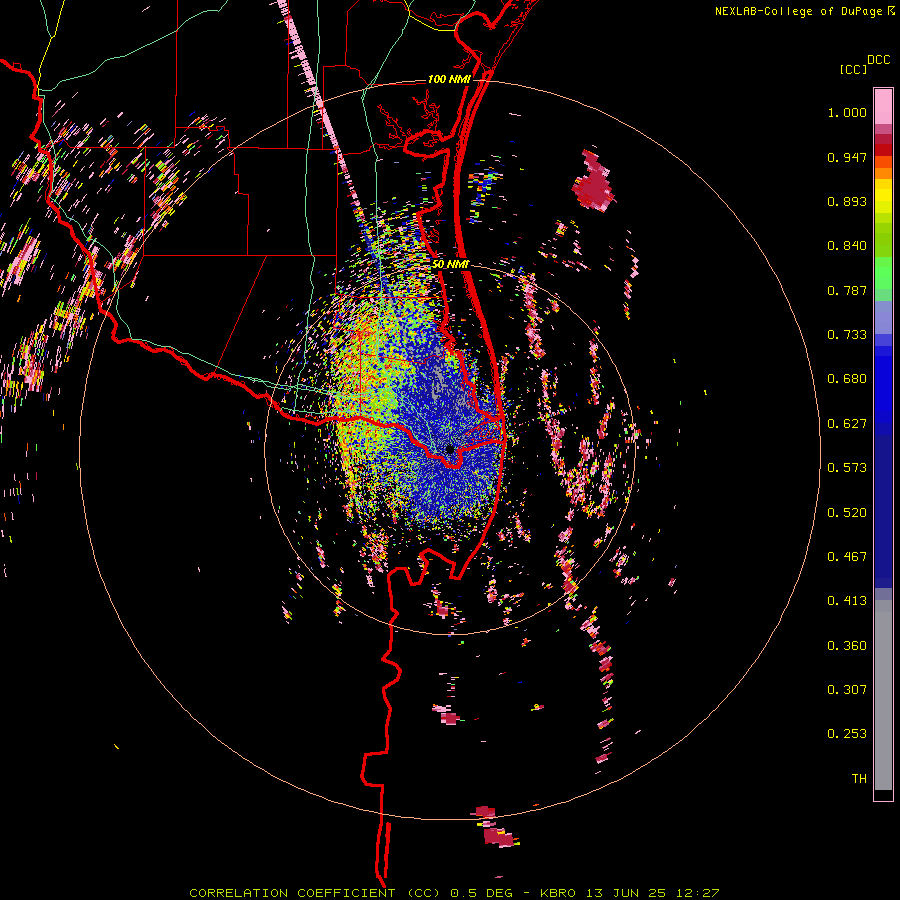900x900 pixels.
Task: Click the 100 NMI range ring label
Action: [x=449, y=79]
